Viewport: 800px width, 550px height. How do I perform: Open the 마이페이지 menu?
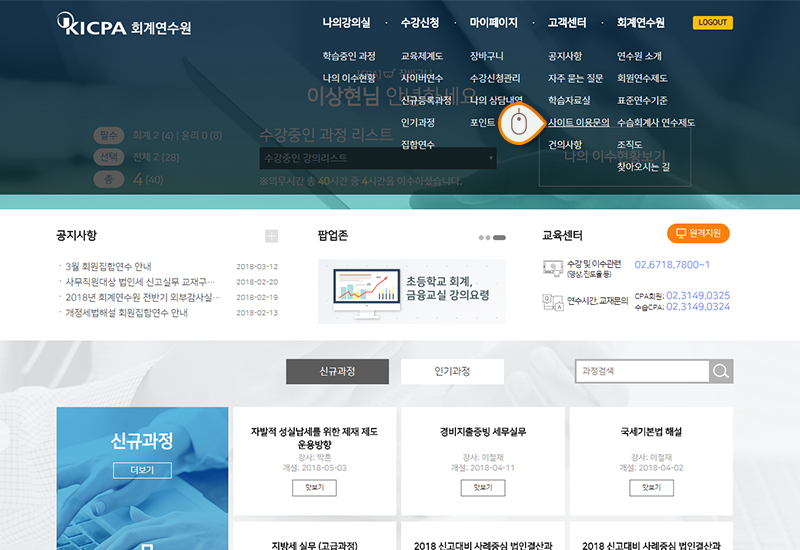point(493,22)
